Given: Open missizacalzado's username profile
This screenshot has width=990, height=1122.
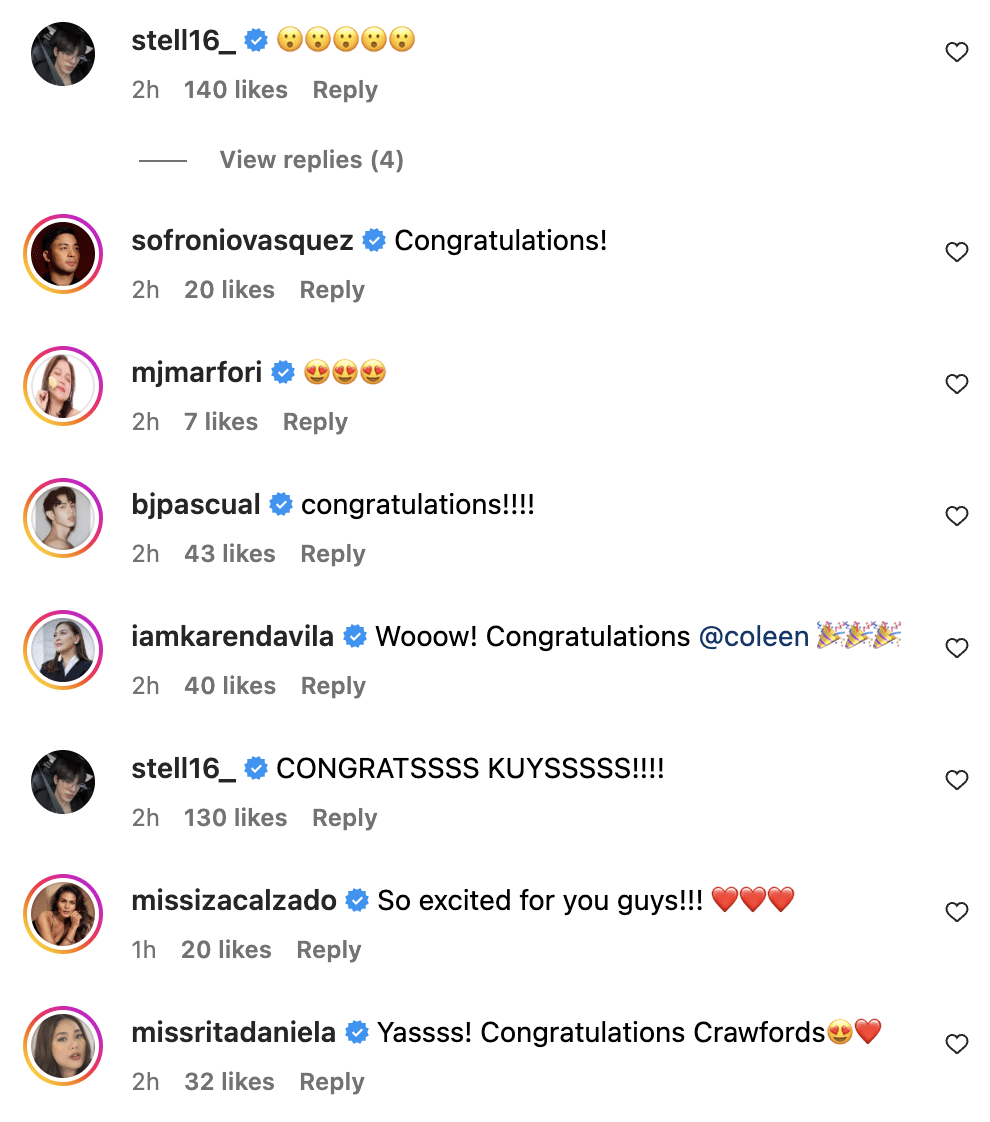Looking at the screenshot, I should tap(234, 901).
